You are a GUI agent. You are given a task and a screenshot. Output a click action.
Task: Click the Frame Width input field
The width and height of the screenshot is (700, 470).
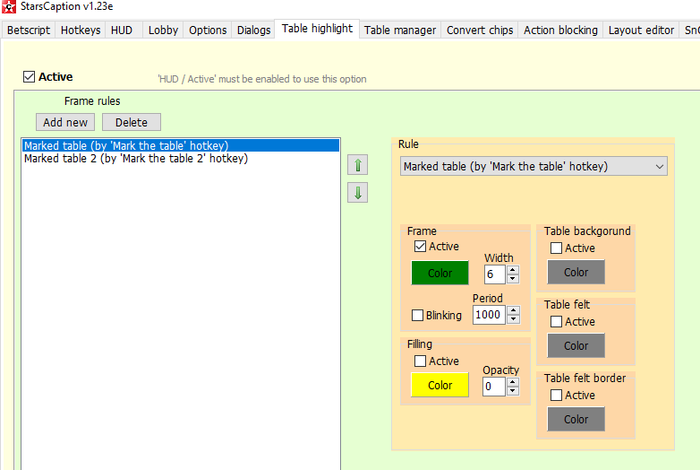pos(495,275)
